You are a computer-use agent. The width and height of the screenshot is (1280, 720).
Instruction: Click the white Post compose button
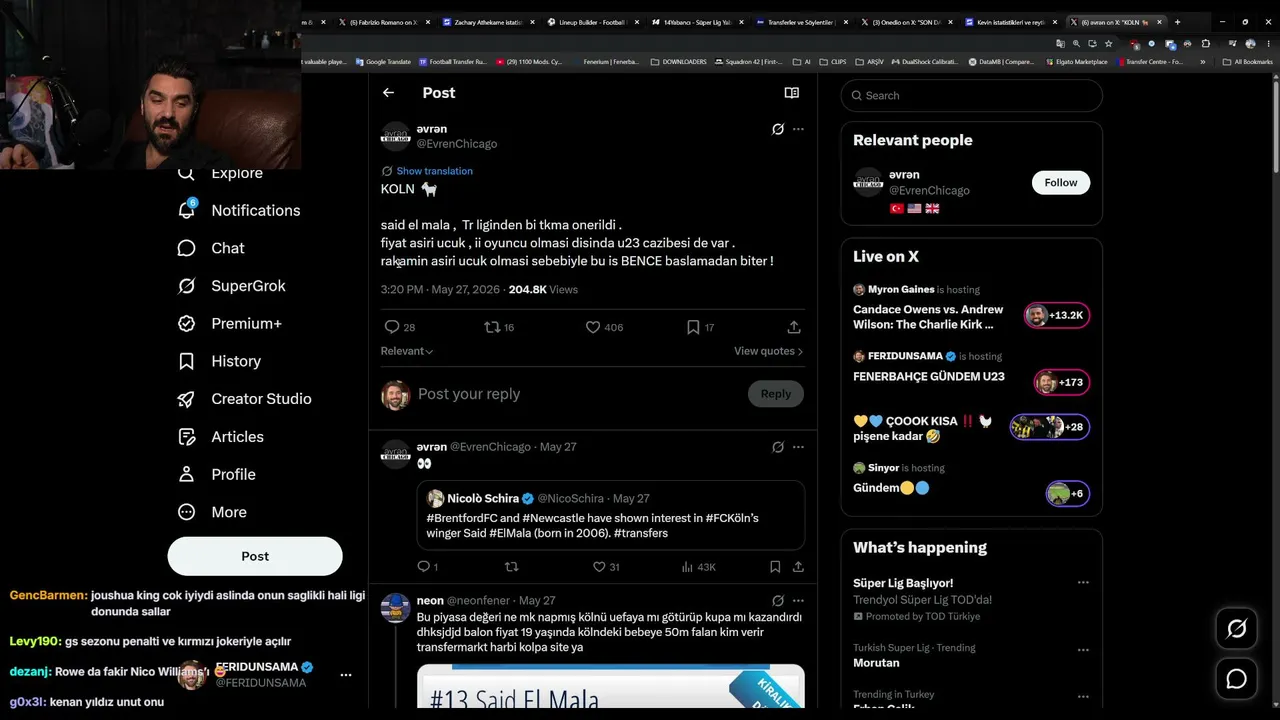pos(255,556)
